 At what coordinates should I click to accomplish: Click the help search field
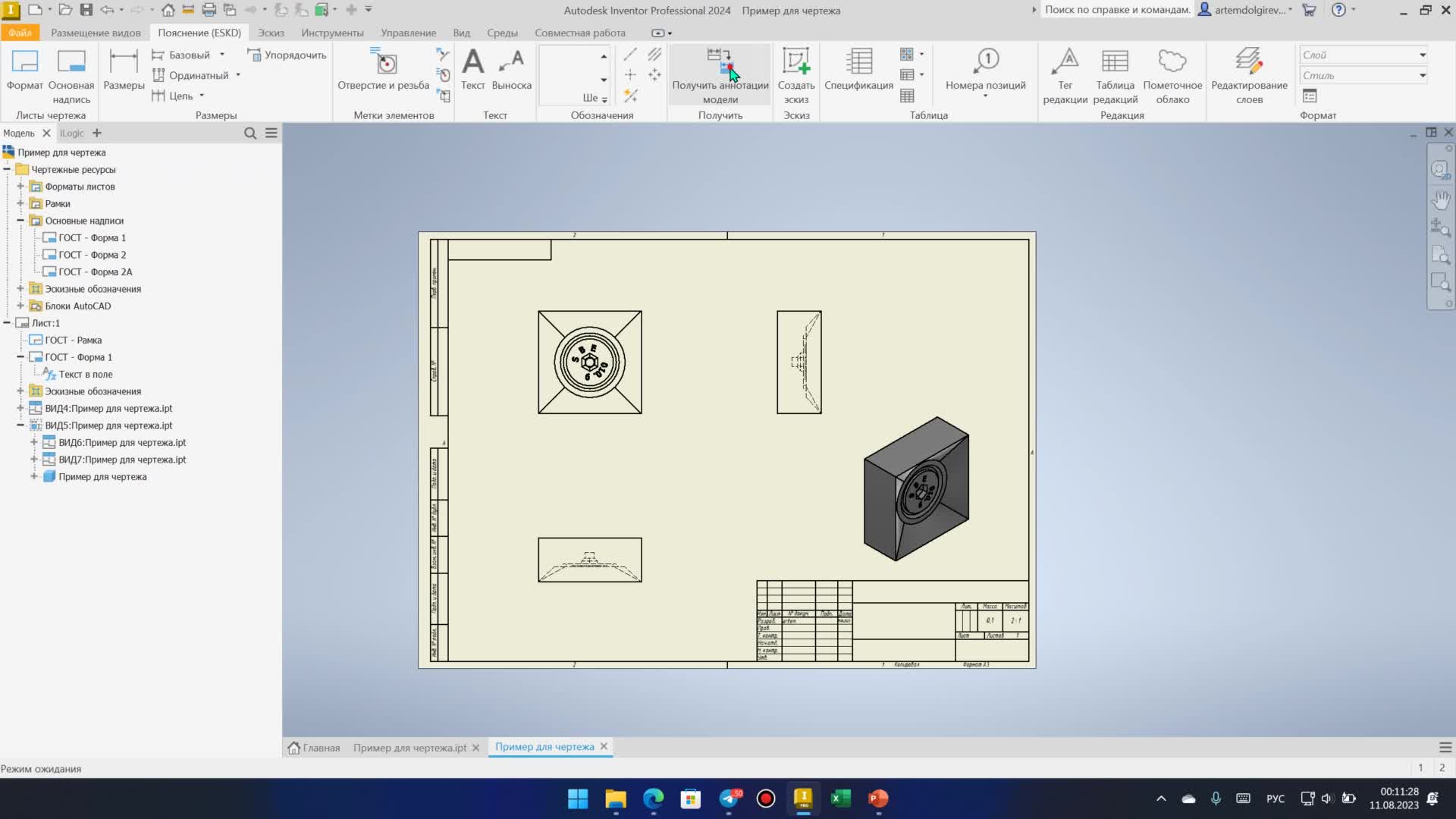[1116, 10]
